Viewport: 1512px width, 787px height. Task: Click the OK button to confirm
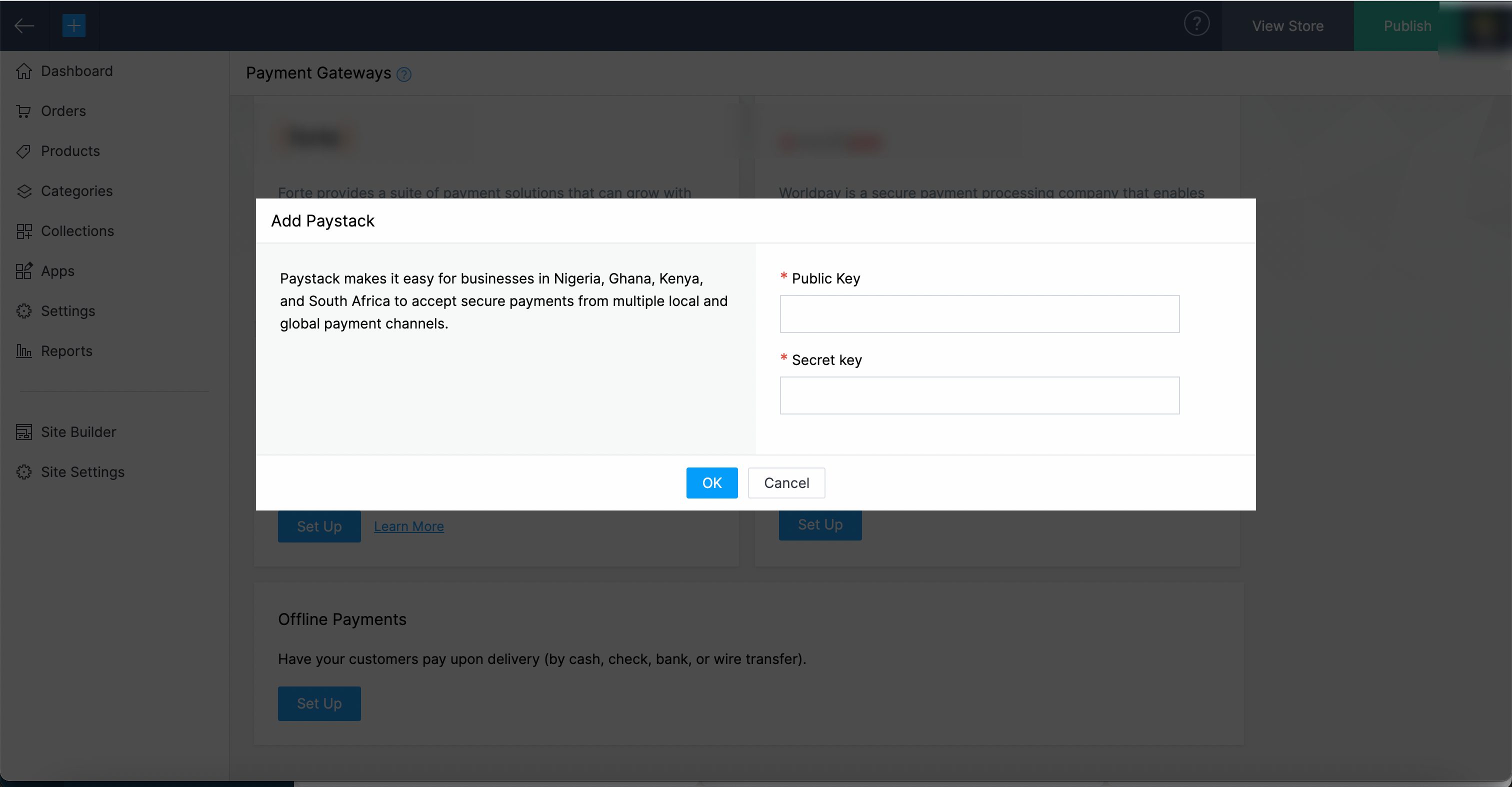click(x=711, y=483)
